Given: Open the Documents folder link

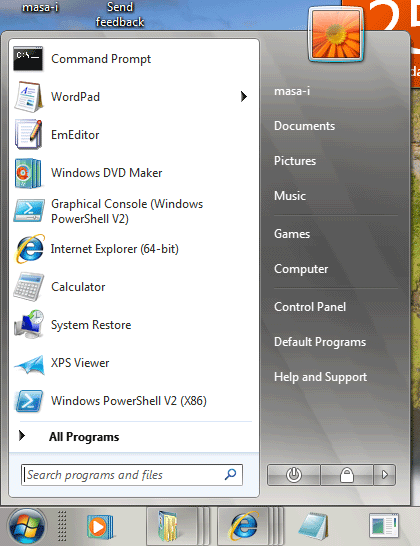Looking at the screenshot, I should [x=304, y=126].
